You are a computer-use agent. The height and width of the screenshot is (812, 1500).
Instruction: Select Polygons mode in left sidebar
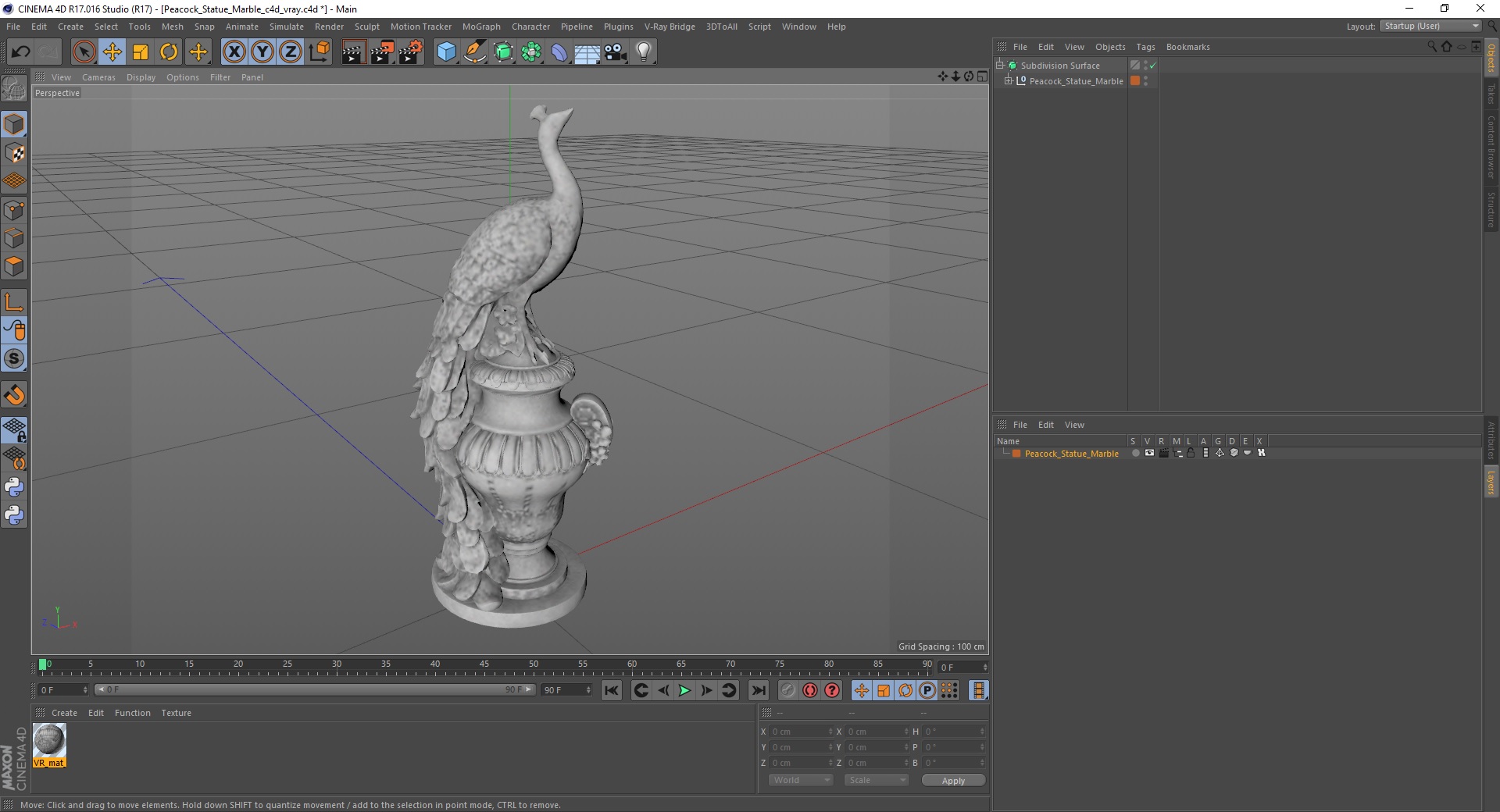14,266
